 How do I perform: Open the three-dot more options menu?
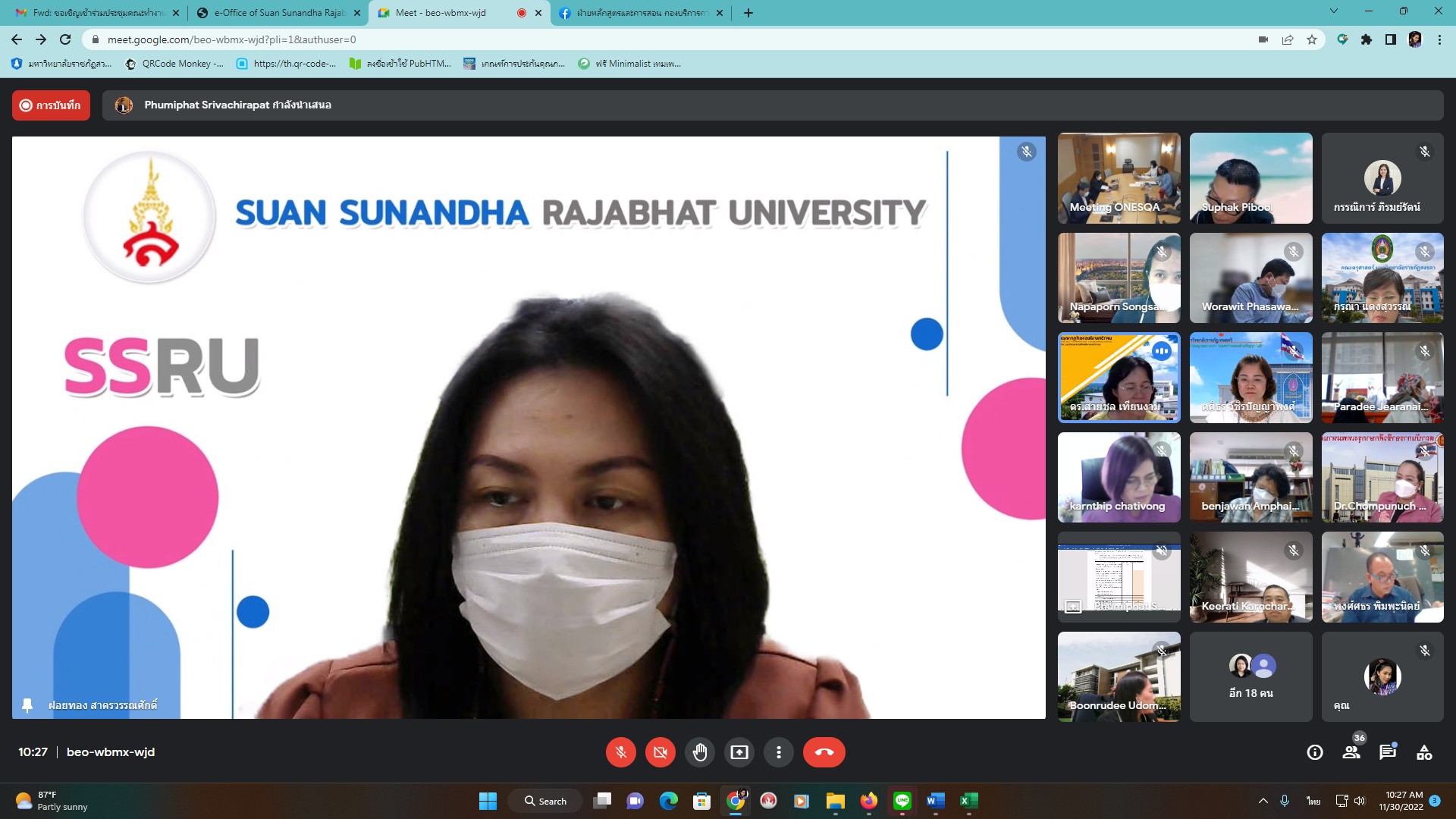[x=778, y=752]
